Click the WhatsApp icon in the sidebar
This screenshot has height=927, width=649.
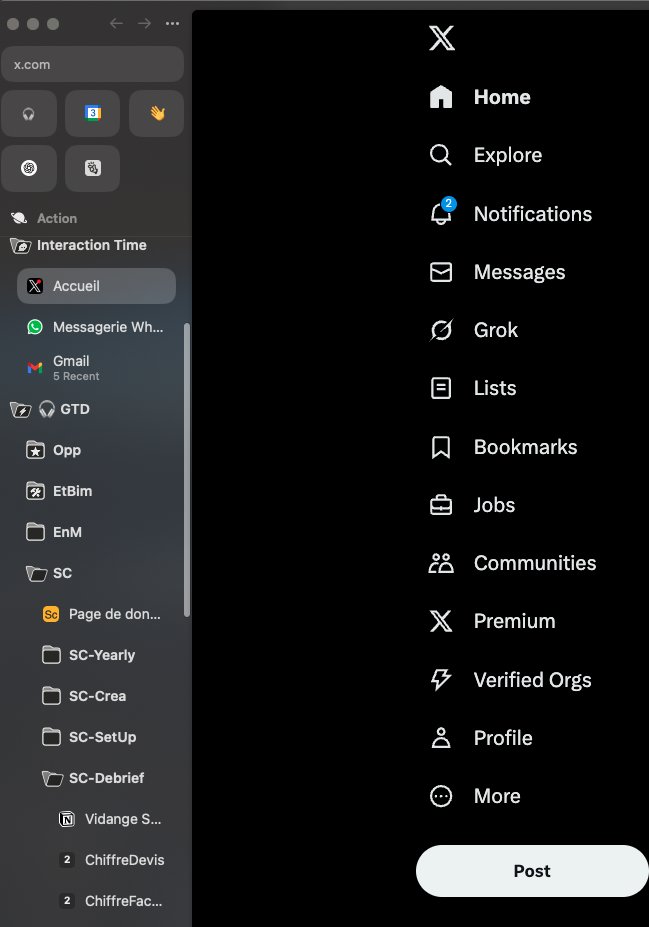click(35, 327)
